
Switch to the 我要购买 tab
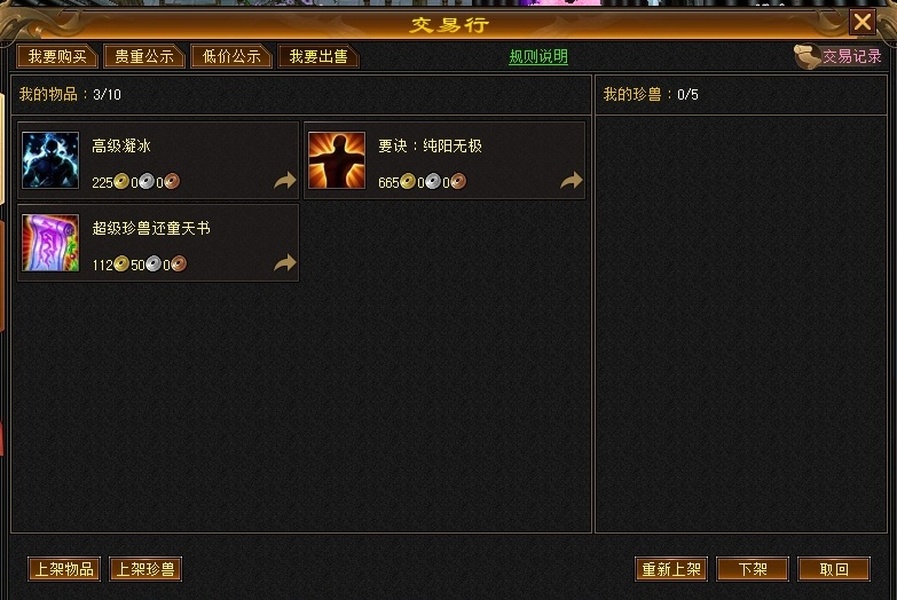coord(57,57)
